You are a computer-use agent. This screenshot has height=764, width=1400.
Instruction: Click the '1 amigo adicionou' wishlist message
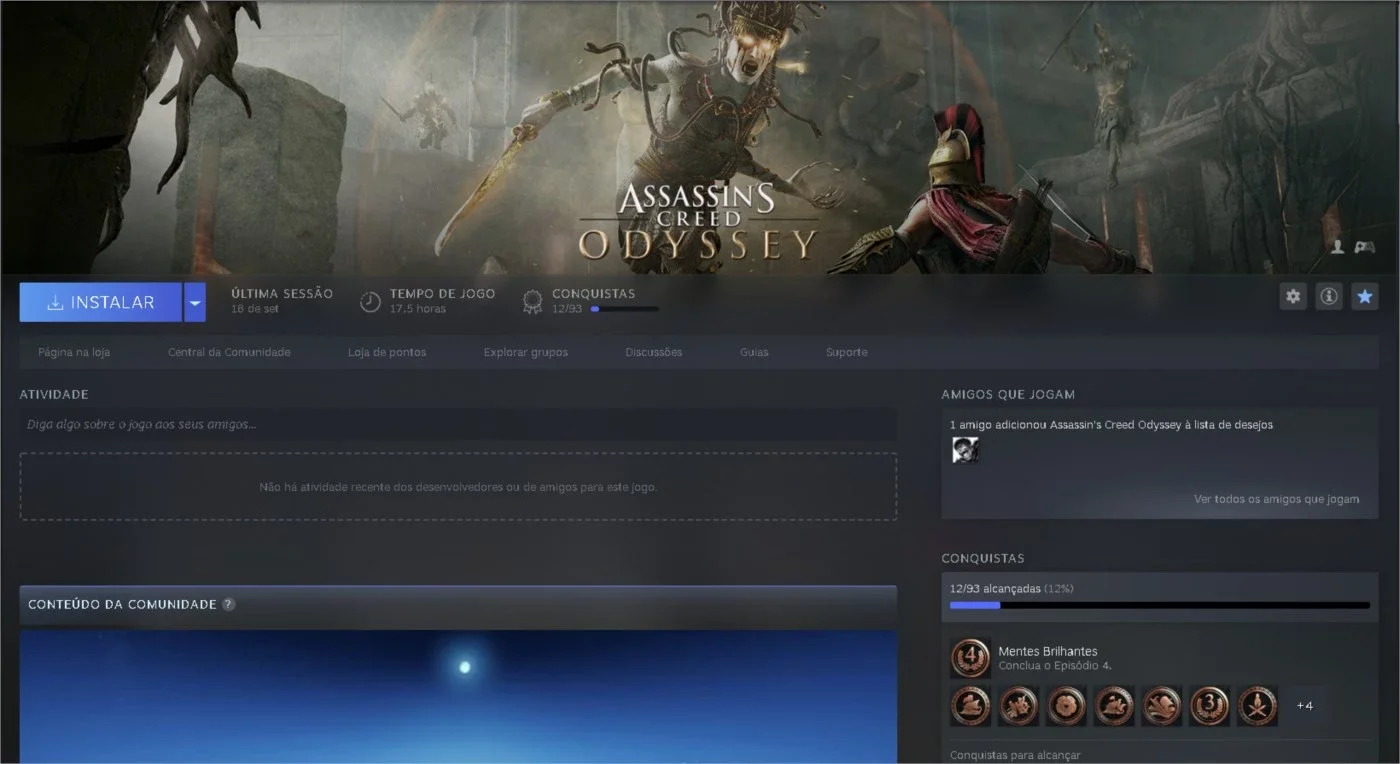[x=1111, y=425]
